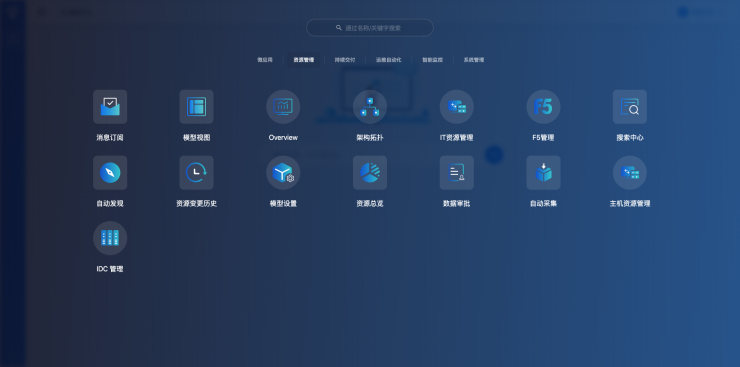Open the 消息订阅 envelope icon
Screen dimensions: 740x367
(110, 107)
